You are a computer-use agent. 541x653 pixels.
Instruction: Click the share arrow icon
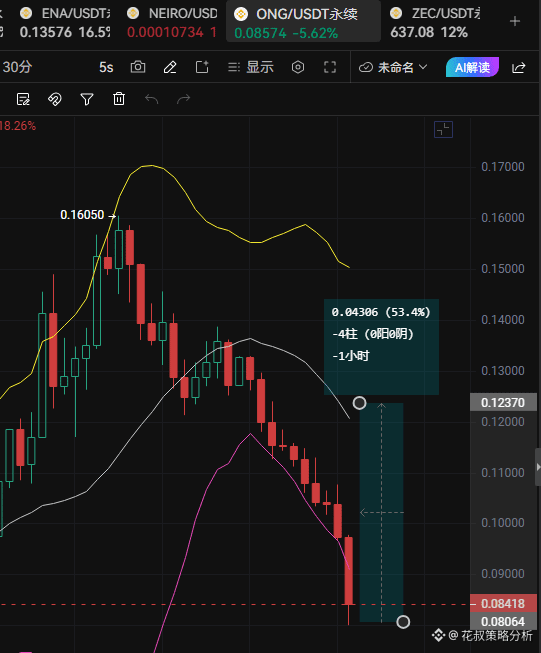point(519,67)
